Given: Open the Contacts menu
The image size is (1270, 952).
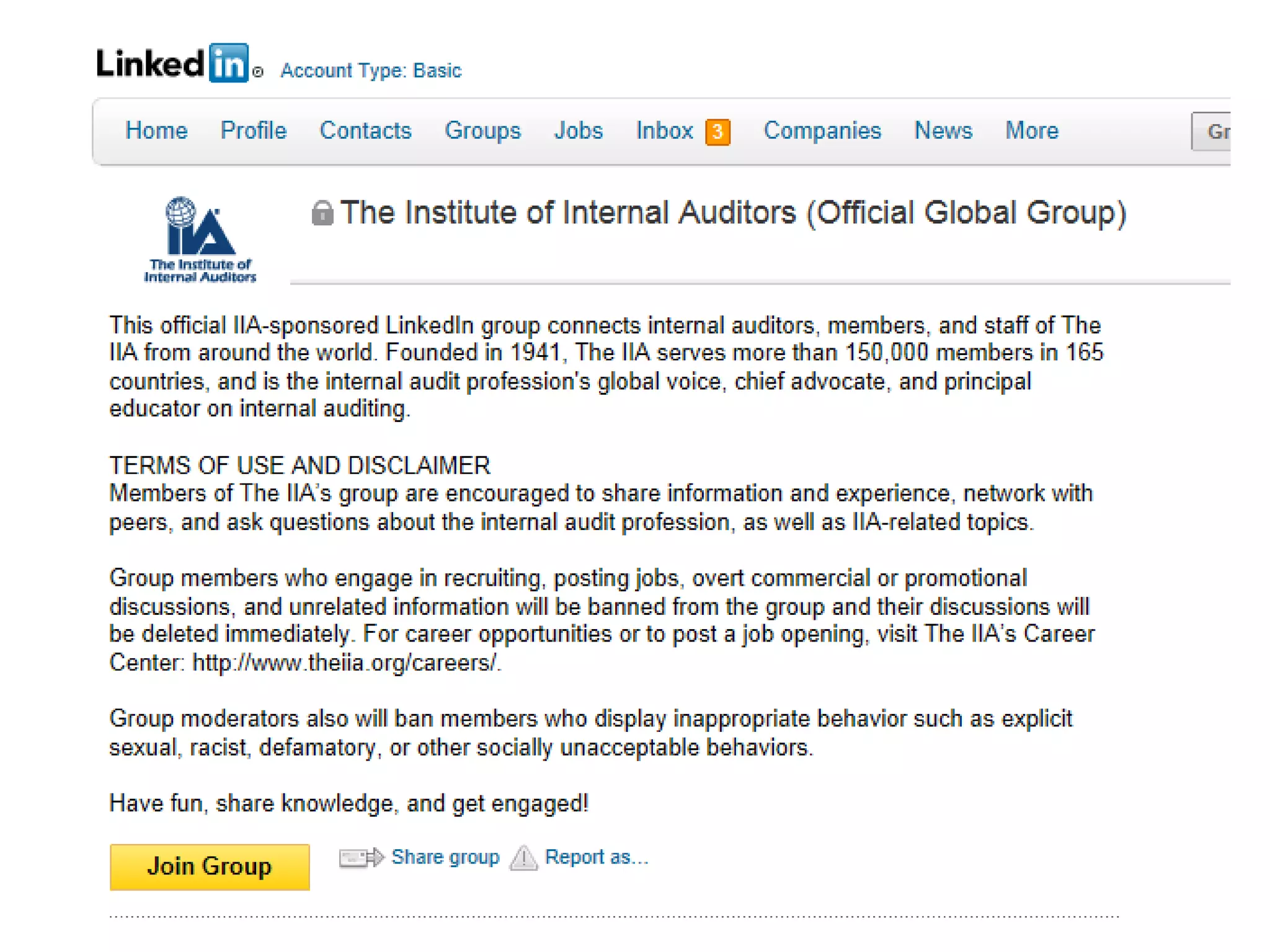Looking at the screenshot, I should 365,131.
